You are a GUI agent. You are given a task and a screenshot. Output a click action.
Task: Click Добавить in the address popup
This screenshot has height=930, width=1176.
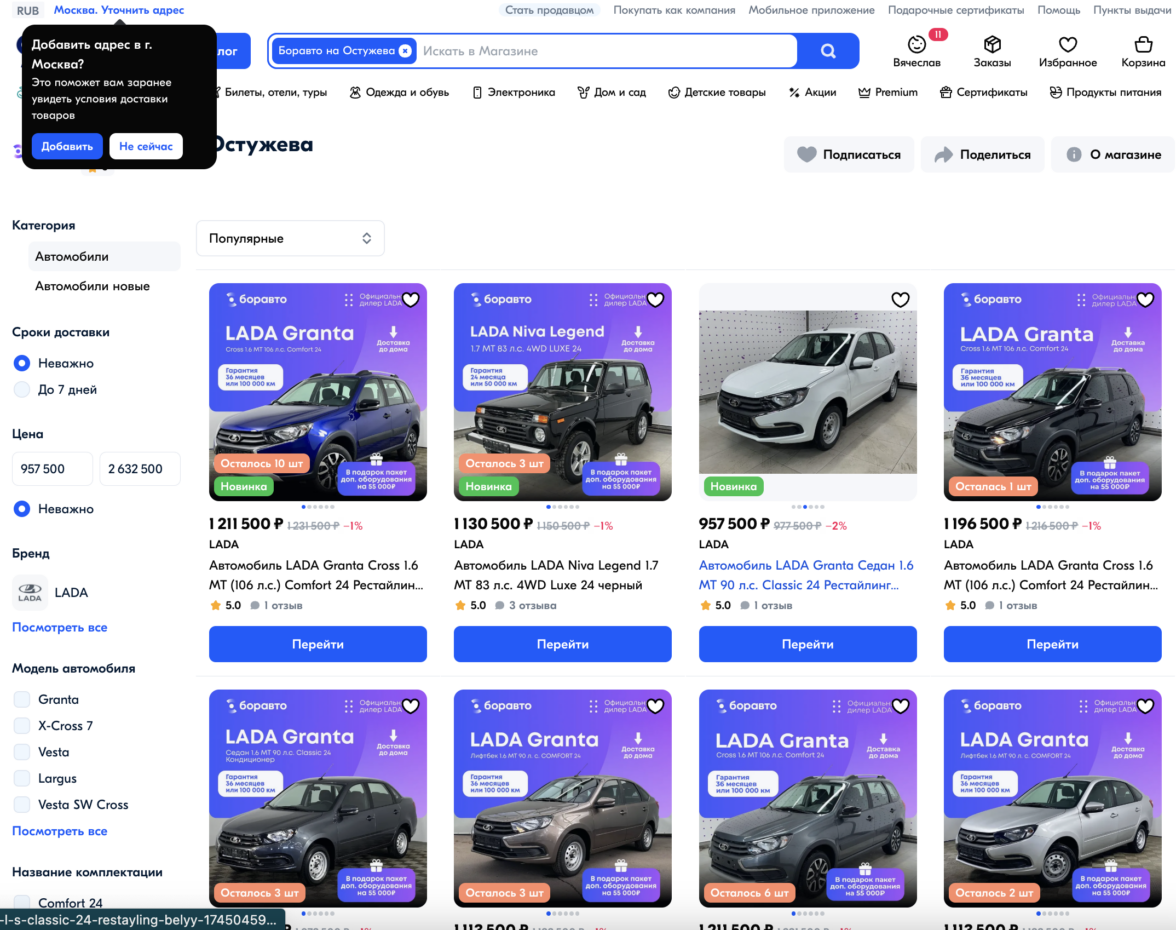pyautogui.click(x=67, y=146)
